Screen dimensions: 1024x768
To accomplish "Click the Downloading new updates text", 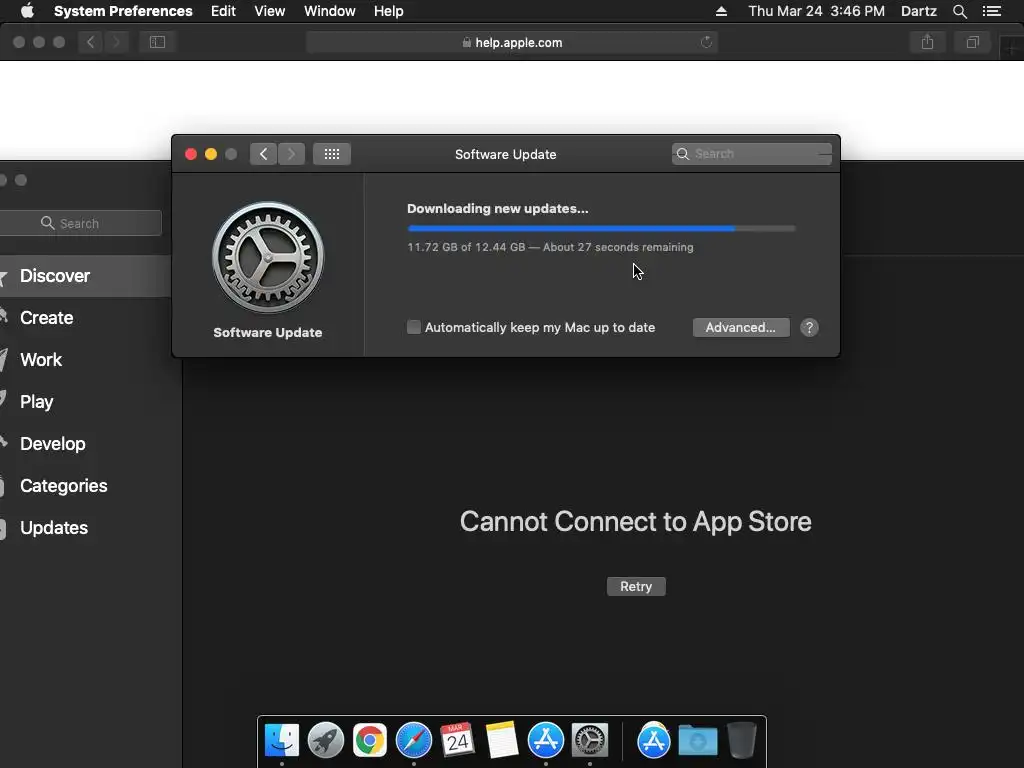I will tap(498, 208).
